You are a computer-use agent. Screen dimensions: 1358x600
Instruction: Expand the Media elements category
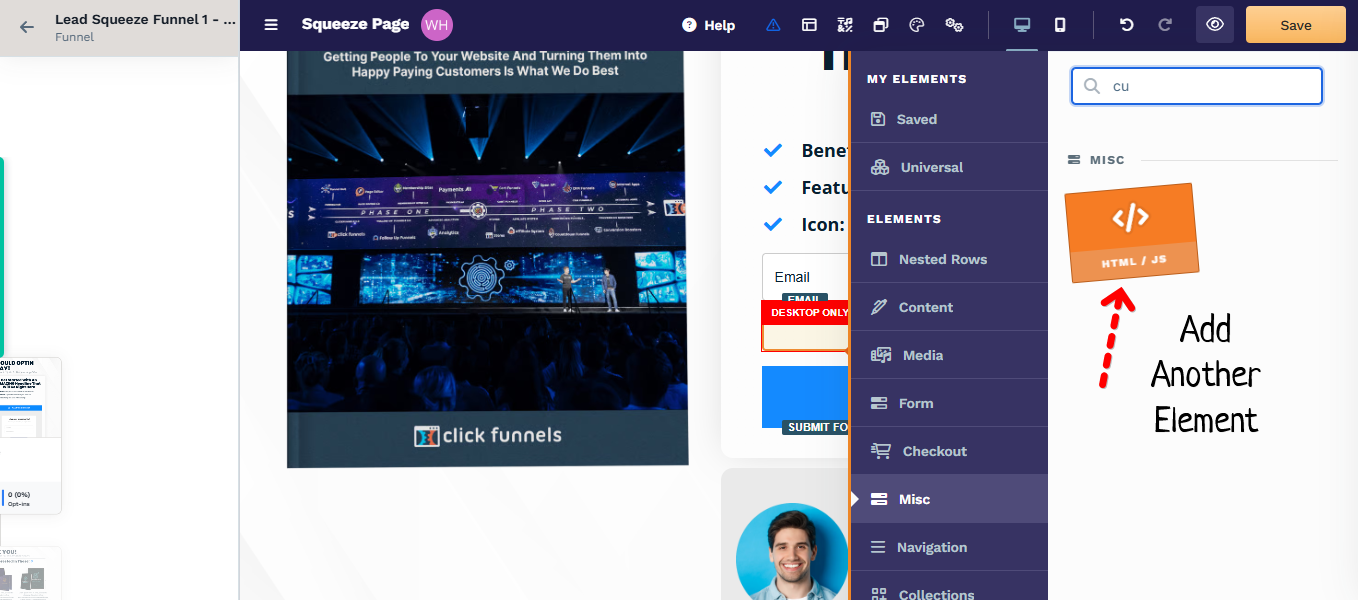[x=922, y=355]
